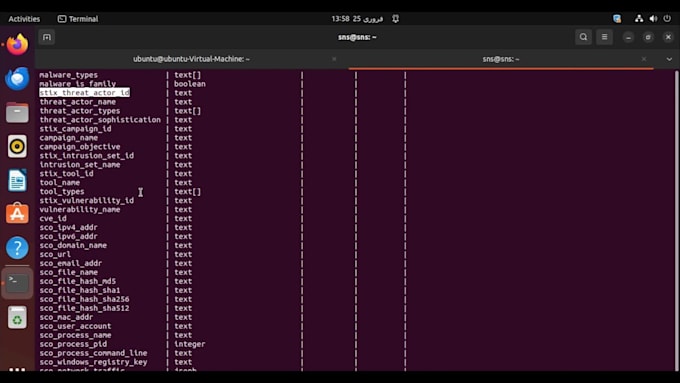Close the sns@sns tab
This screenshot has height=383, width=680.
point(644,59)
